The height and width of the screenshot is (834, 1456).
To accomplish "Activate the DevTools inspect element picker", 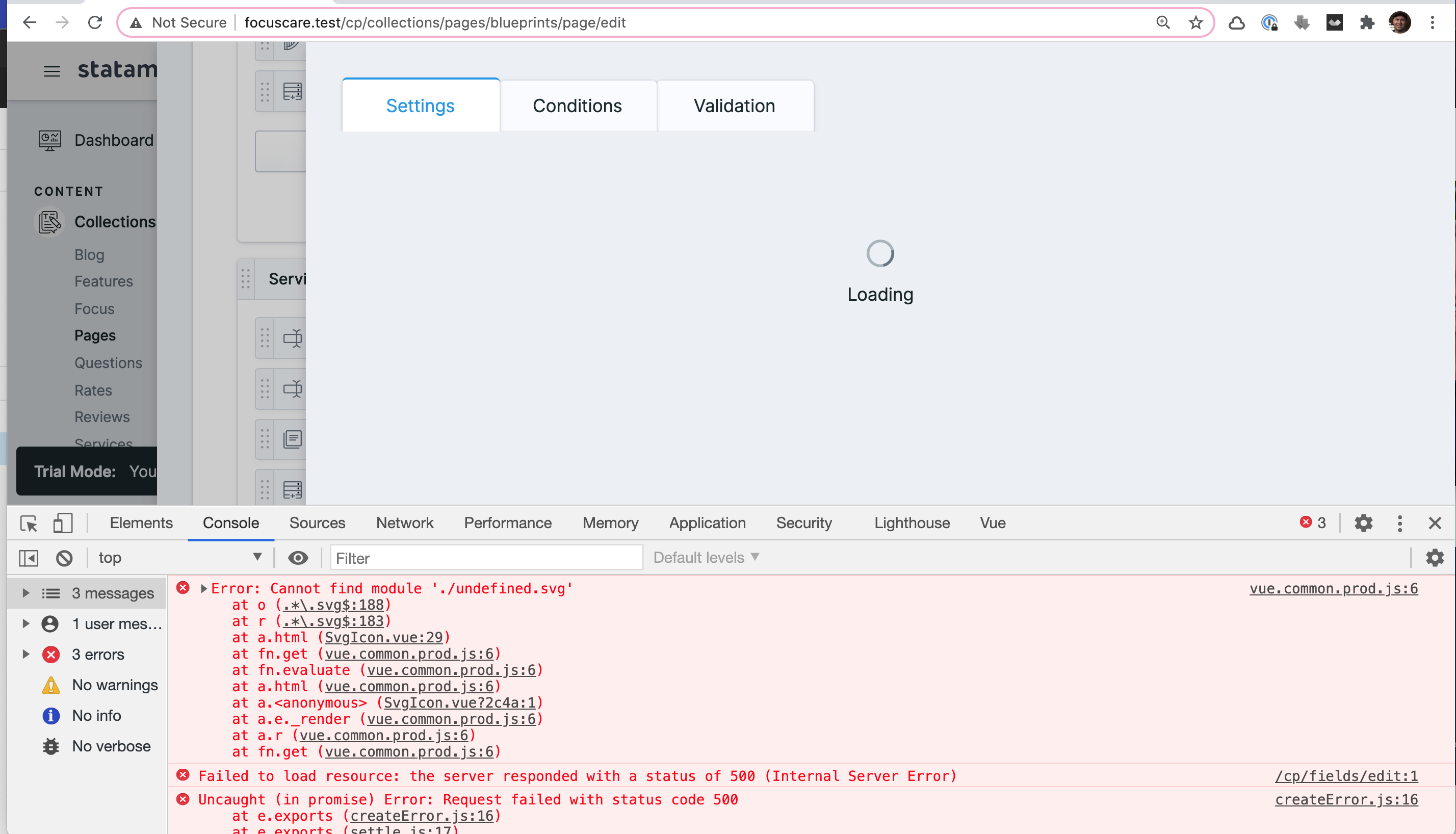I will click(29, 523).
